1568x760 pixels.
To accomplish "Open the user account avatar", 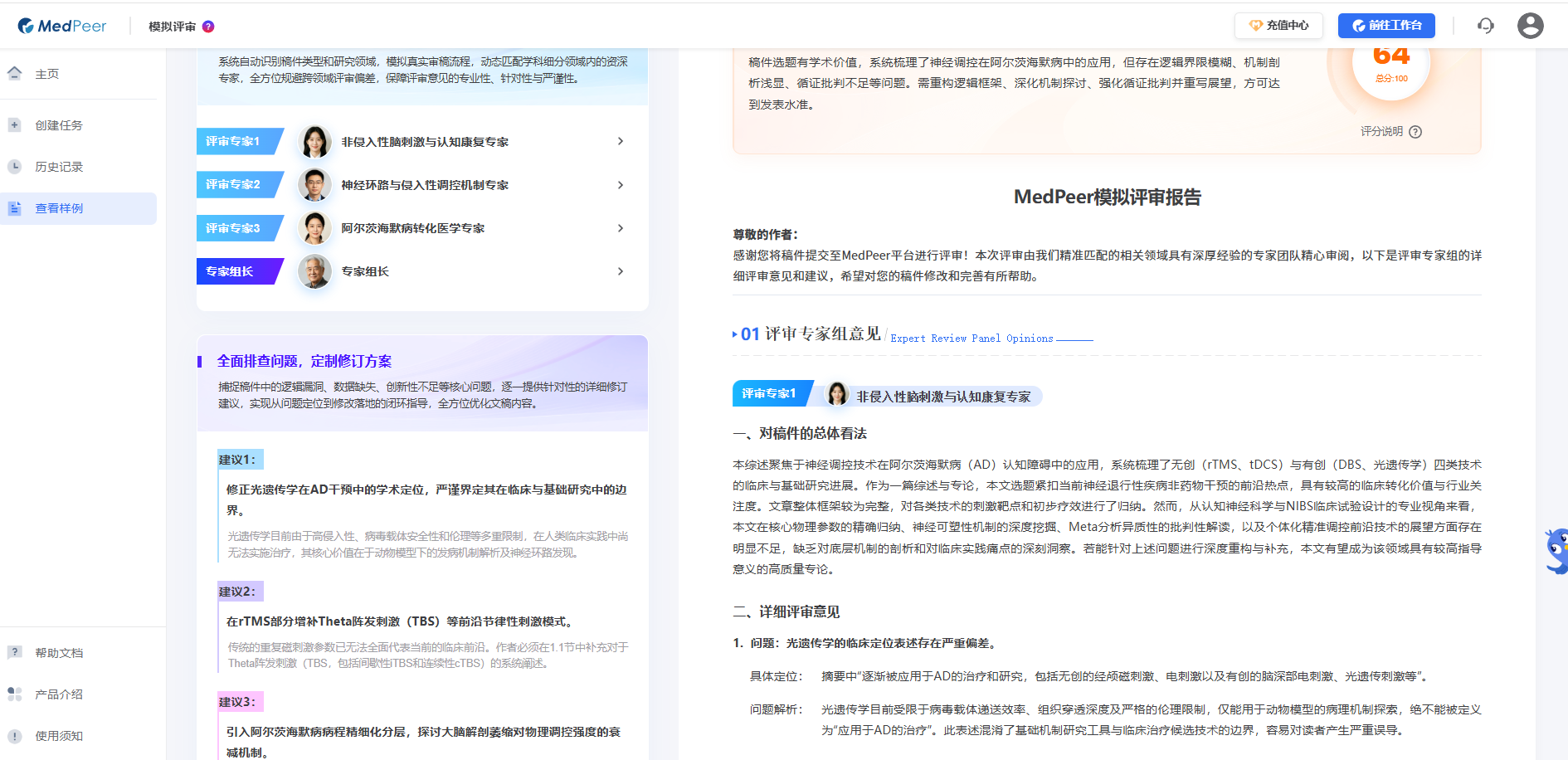I will click(1531, 26).
